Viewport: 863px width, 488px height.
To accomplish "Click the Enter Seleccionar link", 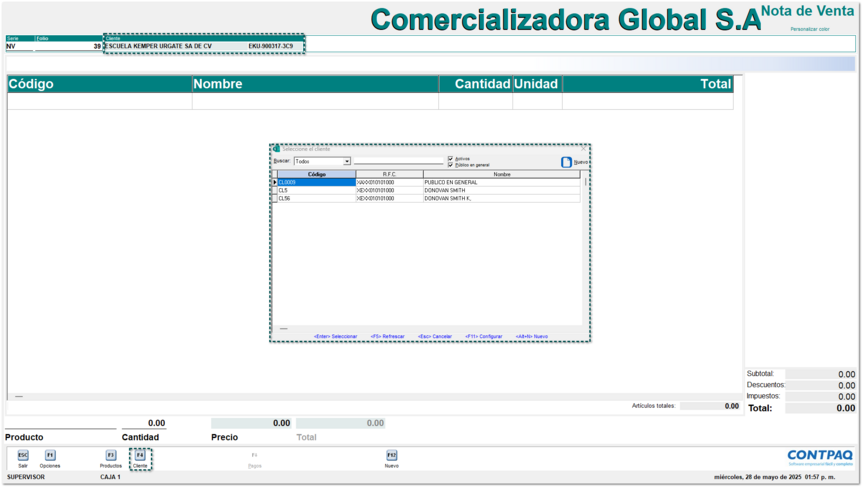I will pos(335,336).
